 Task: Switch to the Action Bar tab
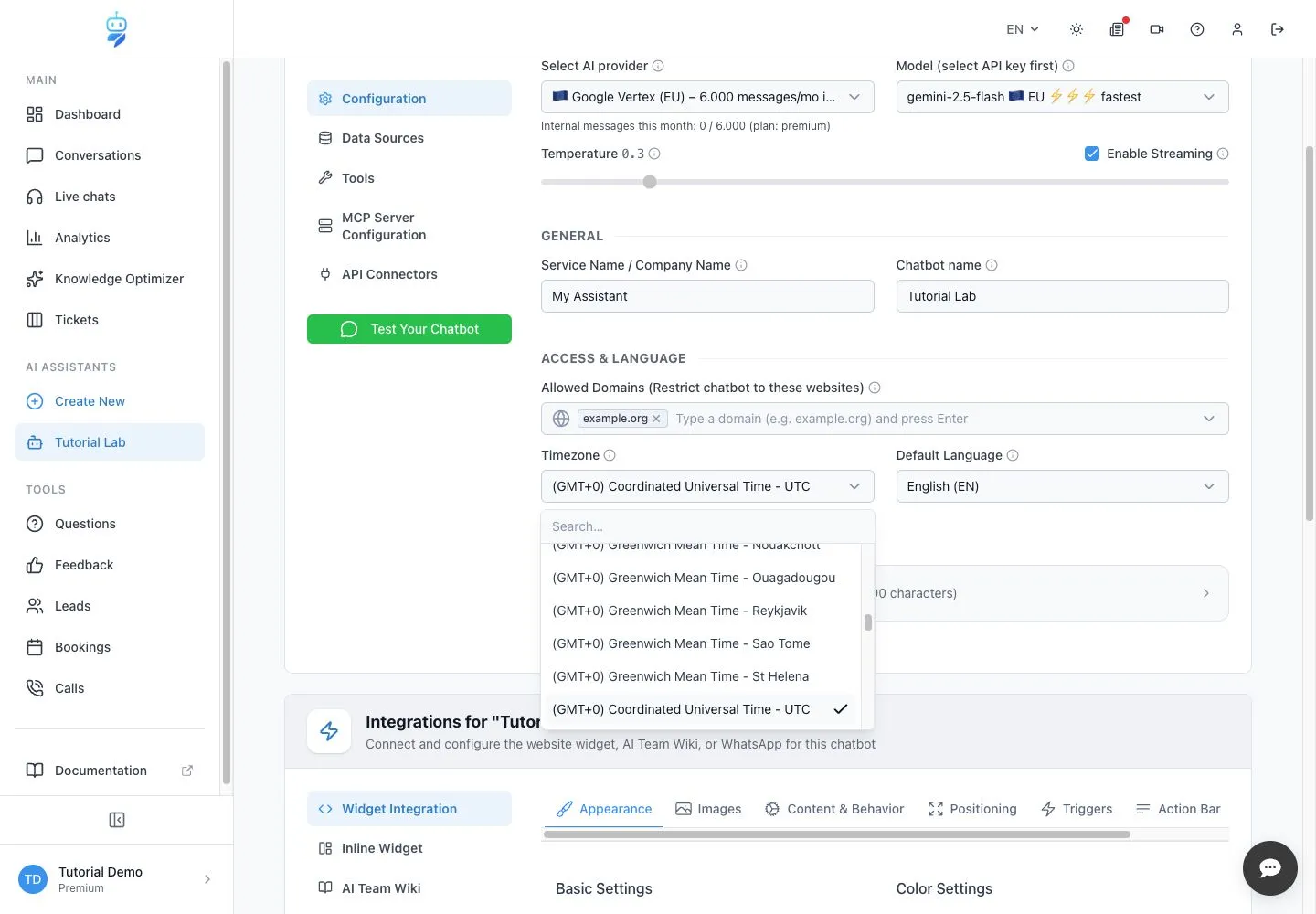(x=1178, y=809)
